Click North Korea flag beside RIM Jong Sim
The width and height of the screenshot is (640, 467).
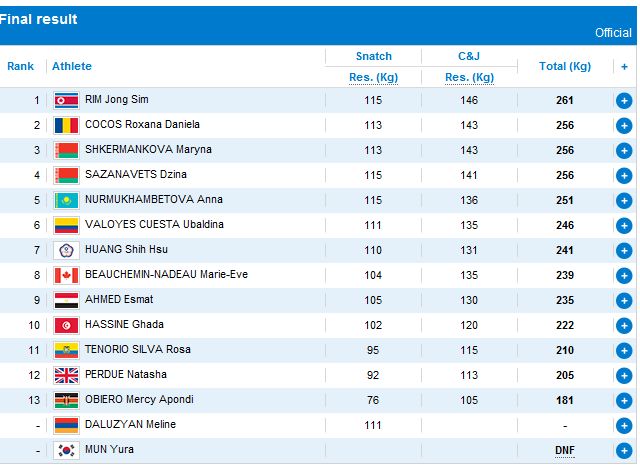pos(65,100)
